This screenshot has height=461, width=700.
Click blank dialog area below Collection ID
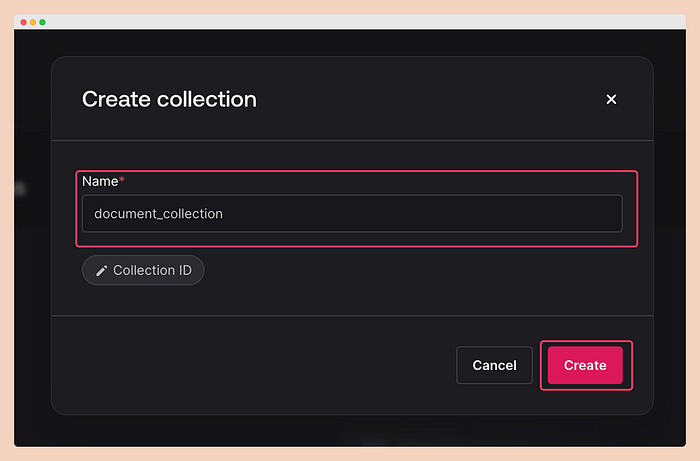[352, 300]
